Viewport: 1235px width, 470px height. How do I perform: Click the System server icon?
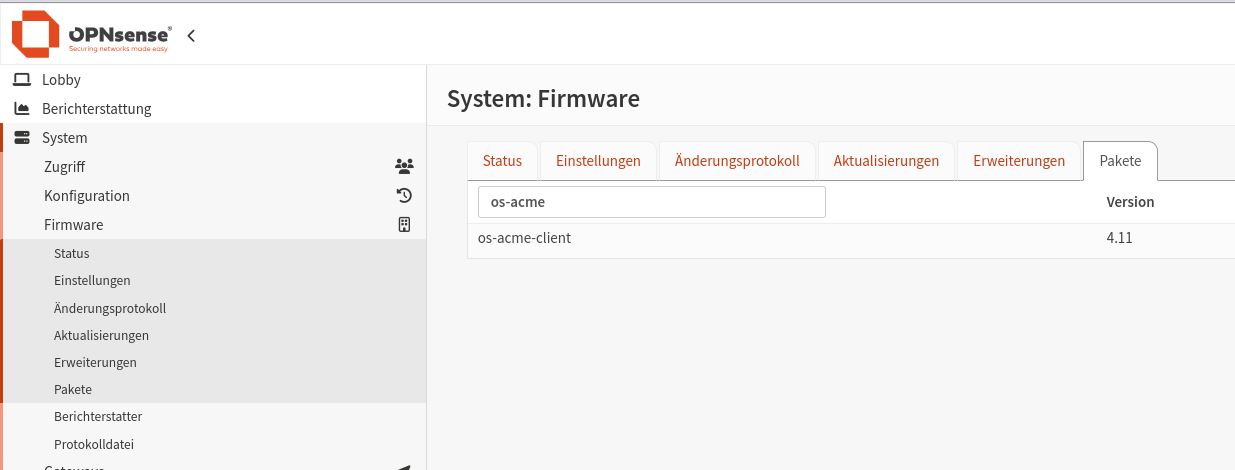click(22, 138)
